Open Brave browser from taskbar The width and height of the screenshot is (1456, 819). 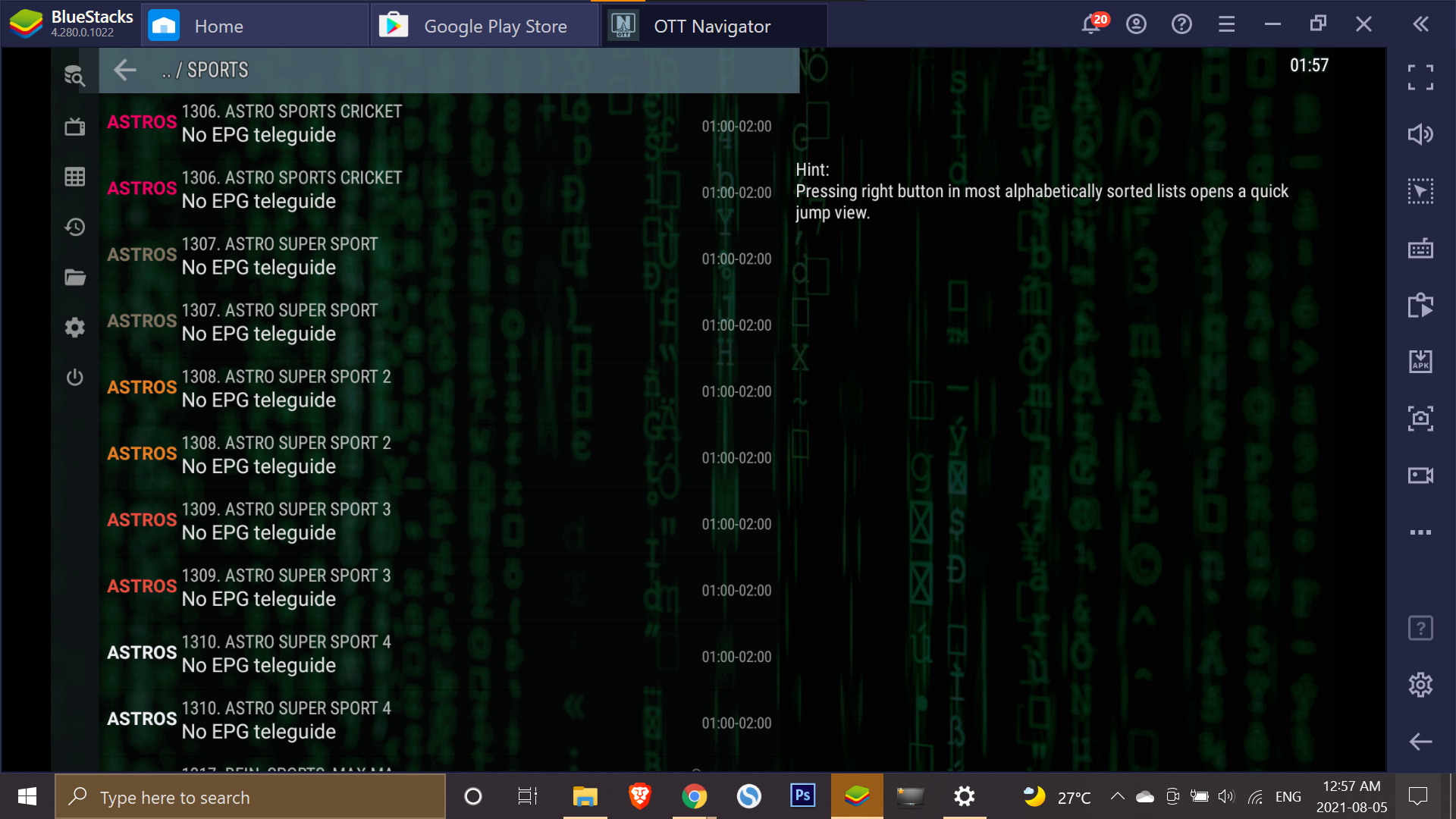pyautogui.click(x=639, y=796)
